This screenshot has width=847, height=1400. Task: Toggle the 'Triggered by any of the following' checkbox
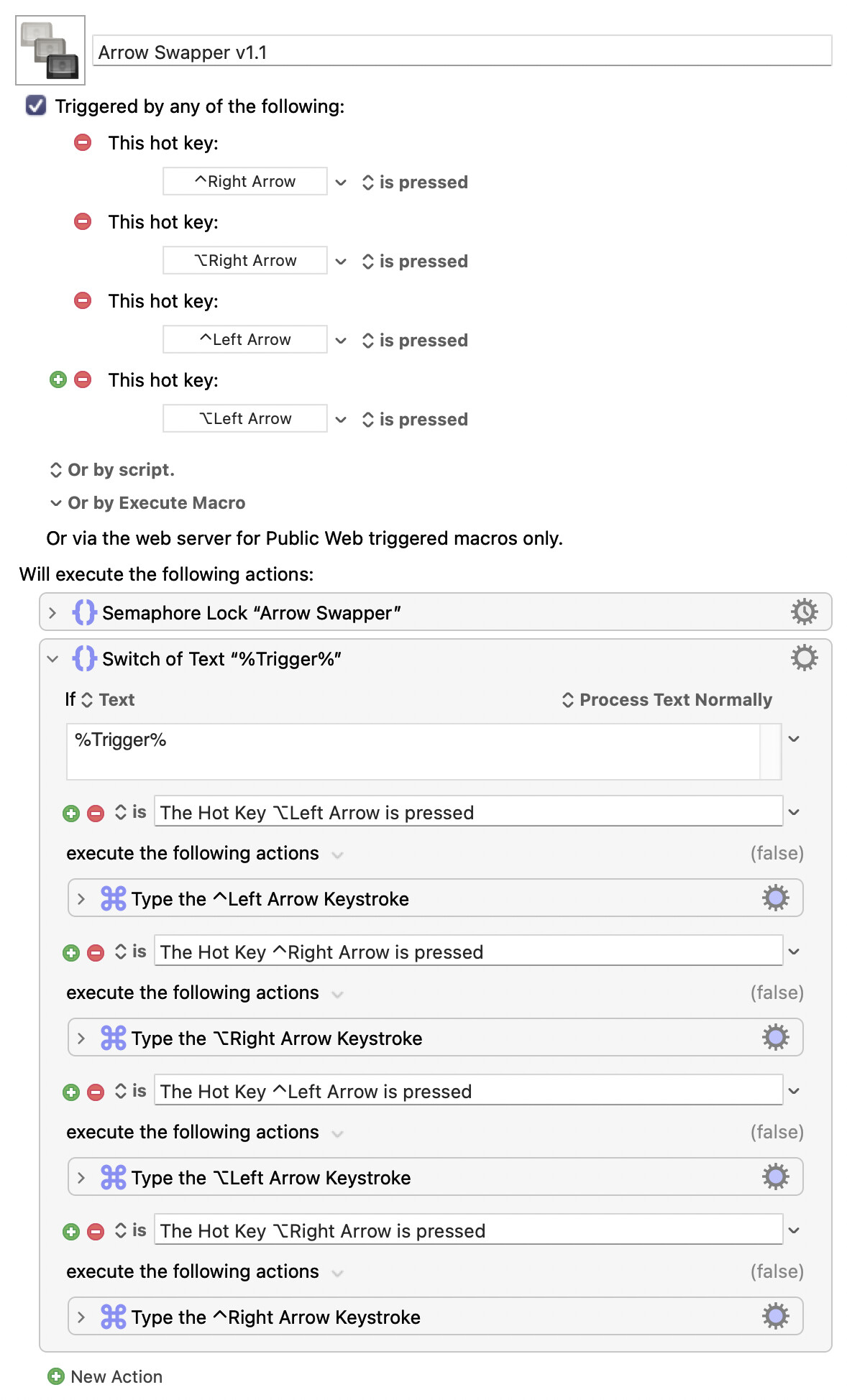(x=36, y=106)
